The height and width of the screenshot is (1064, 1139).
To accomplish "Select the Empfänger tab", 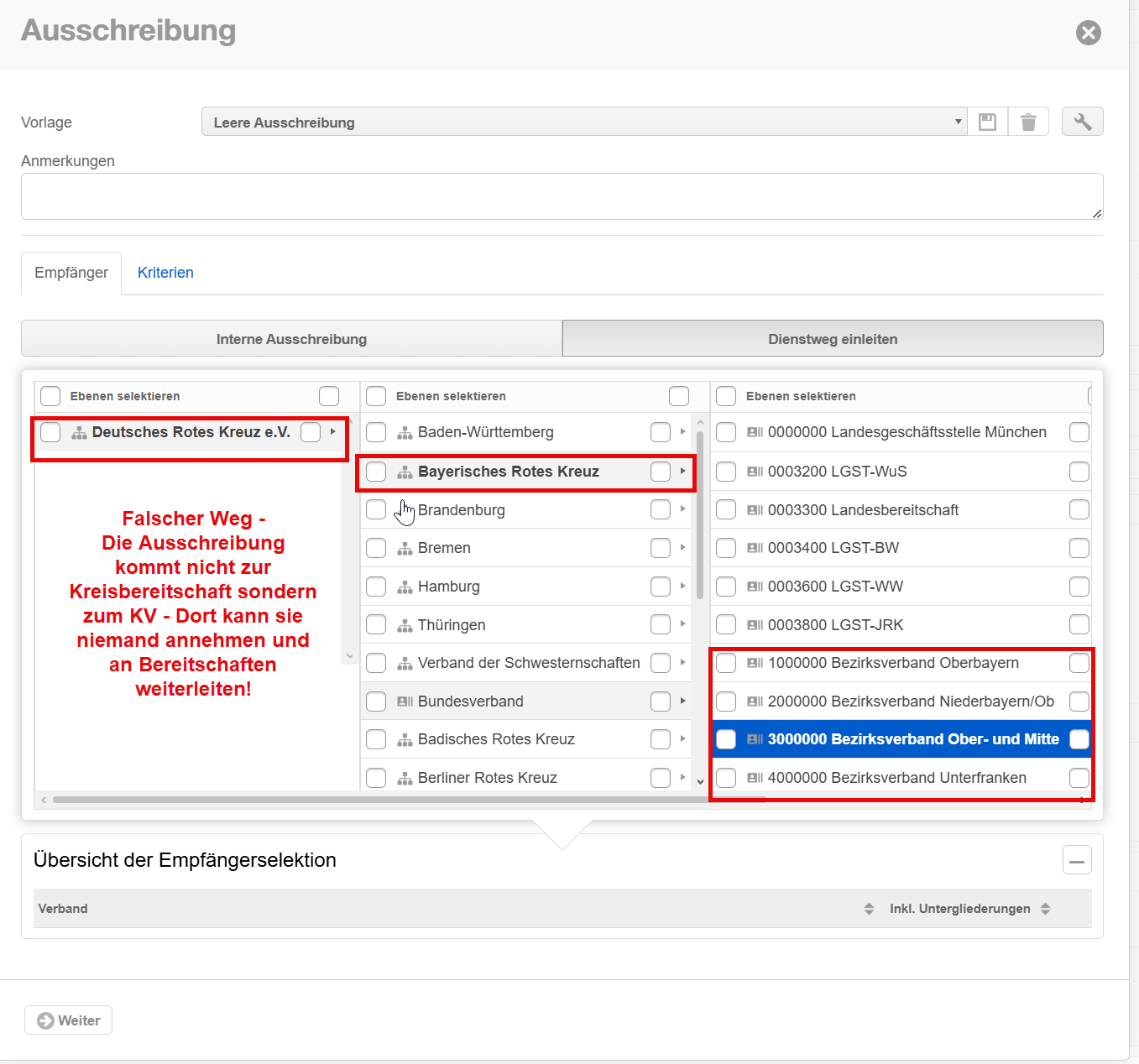I will (71, 273).
